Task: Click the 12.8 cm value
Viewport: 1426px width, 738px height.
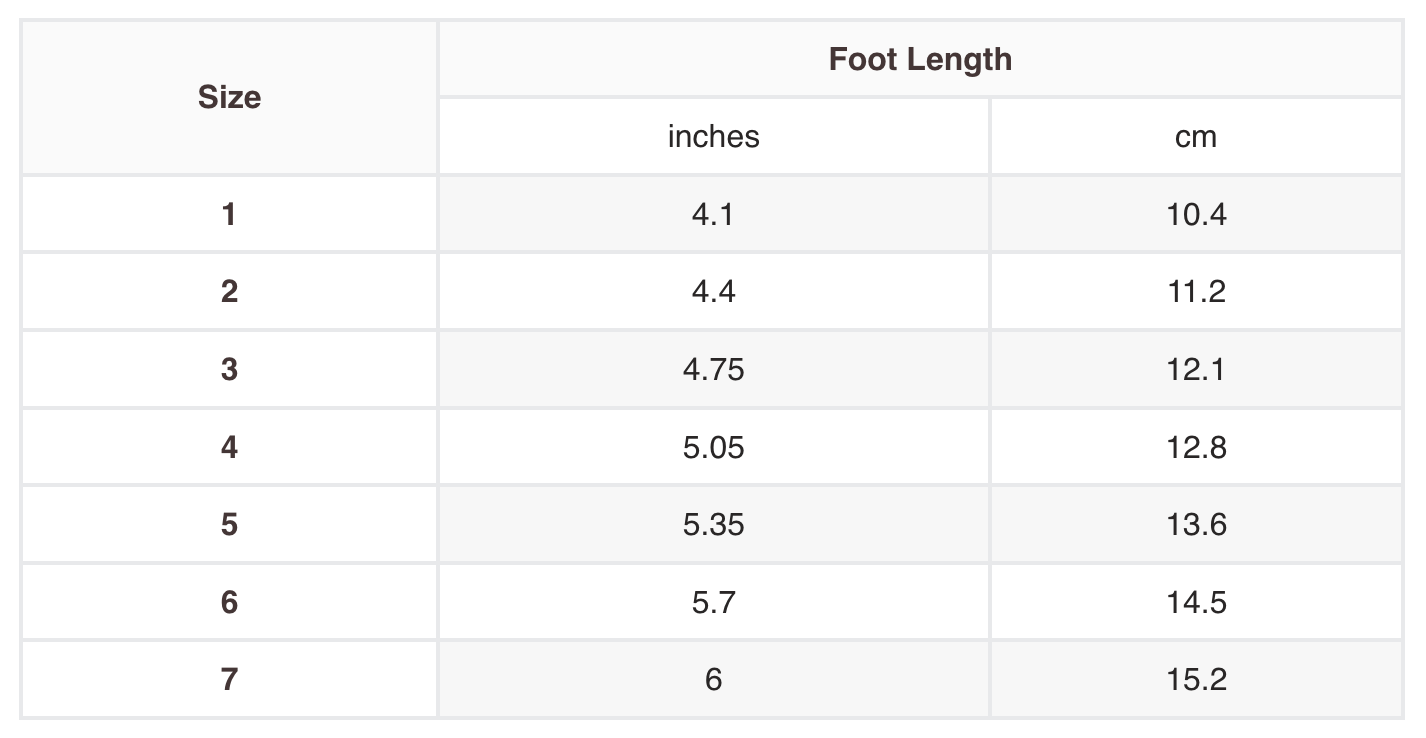Action: pyautogui.click(x=1196, y=447)
